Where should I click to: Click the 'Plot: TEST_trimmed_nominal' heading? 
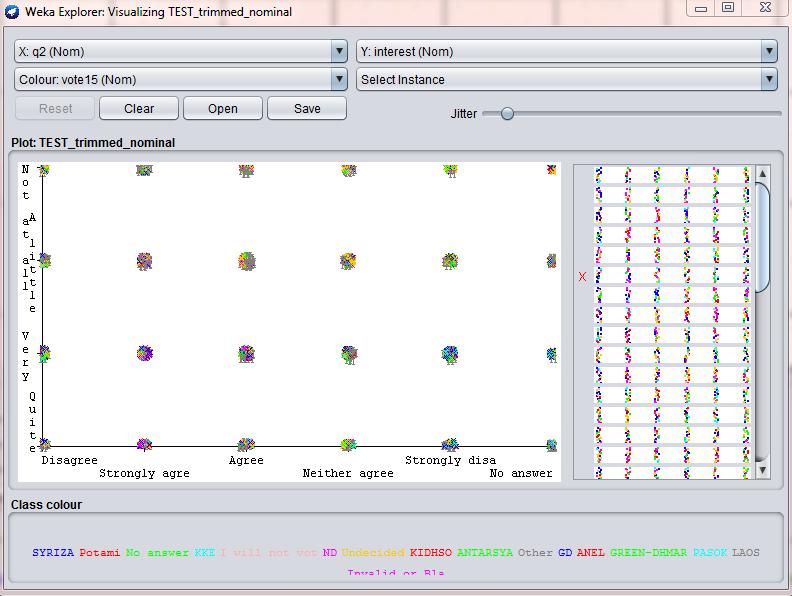[93, 143]
